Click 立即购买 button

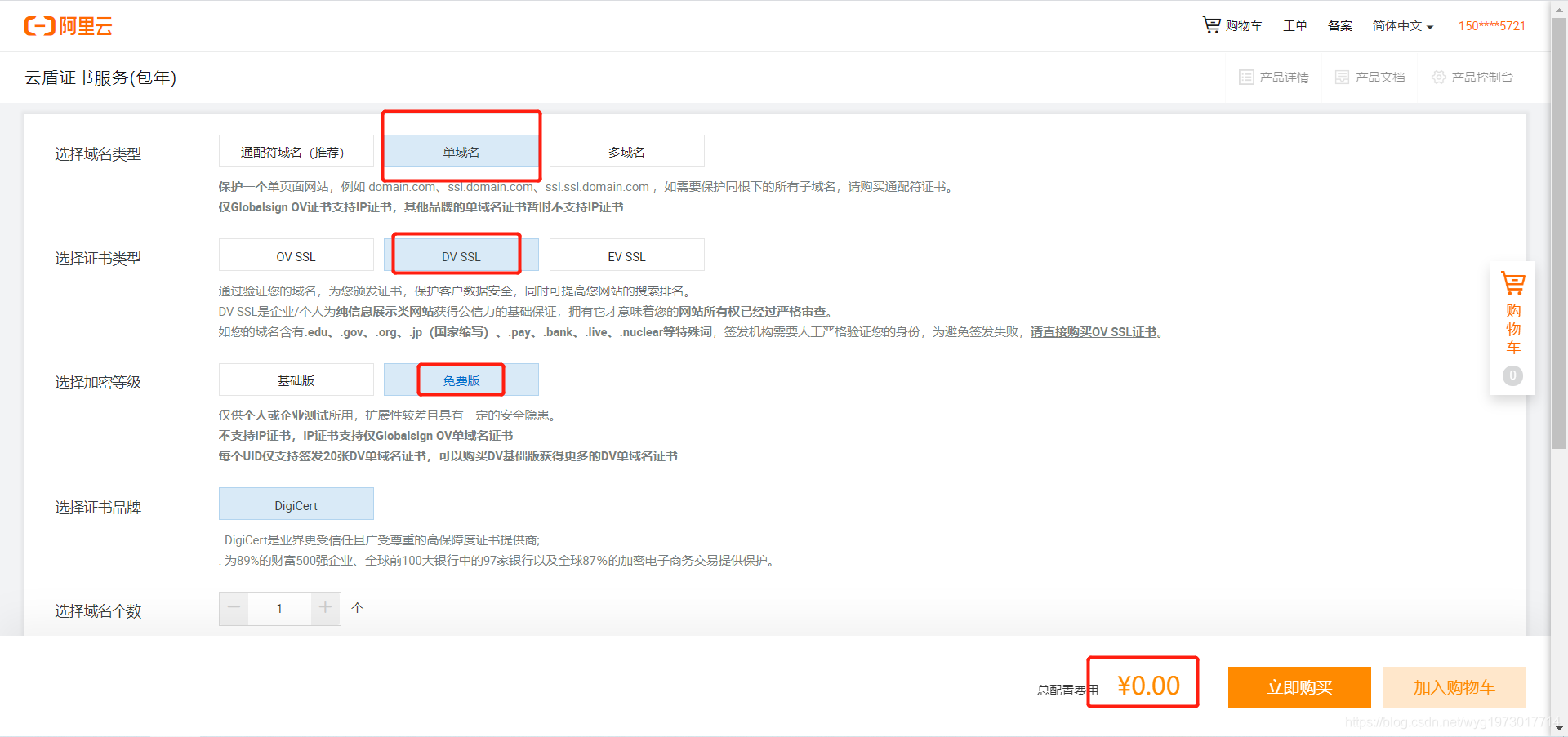[1299, 687]
